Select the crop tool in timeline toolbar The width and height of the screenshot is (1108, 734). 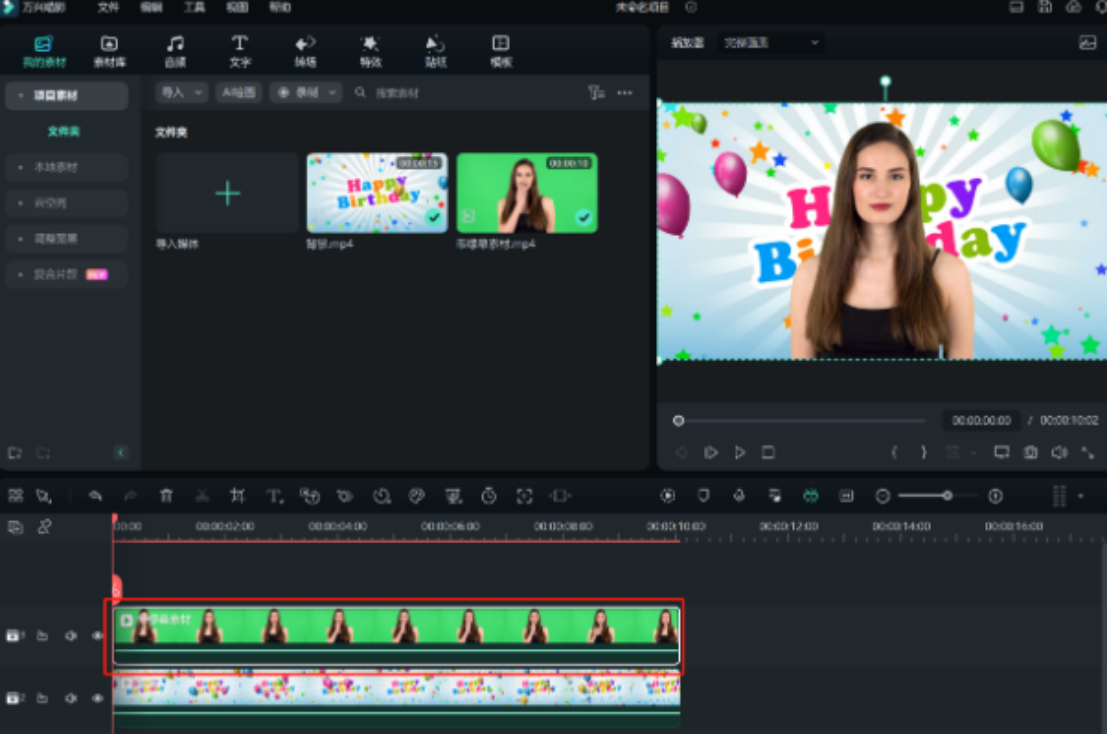coord(237,495)
